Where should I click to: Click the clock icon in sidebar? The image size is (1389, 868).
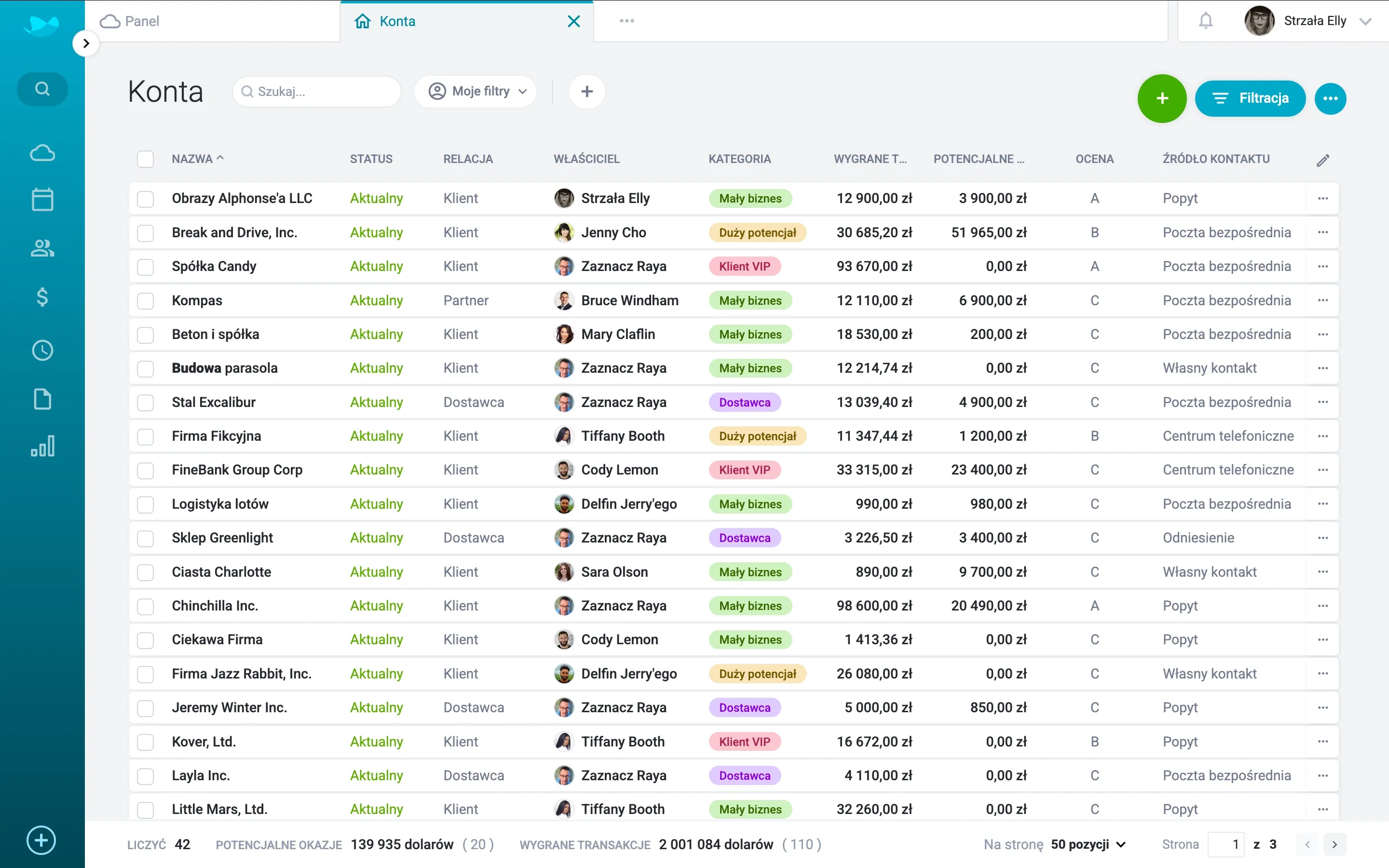[x=42, y=350]
